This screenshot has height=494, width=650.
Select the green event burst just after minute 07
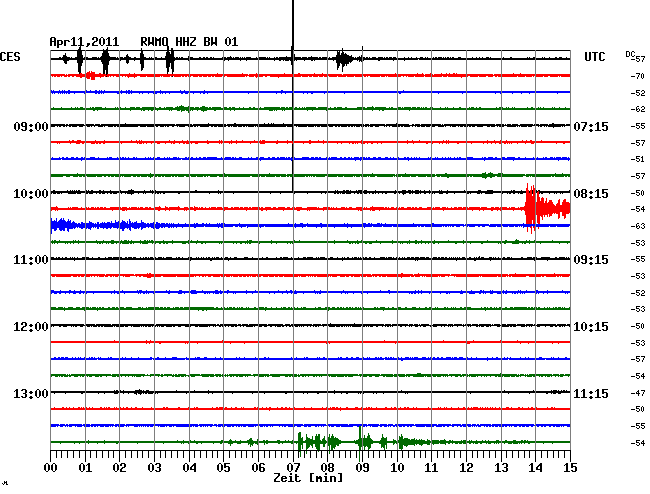pyautogui.click(x=319, y=442)
